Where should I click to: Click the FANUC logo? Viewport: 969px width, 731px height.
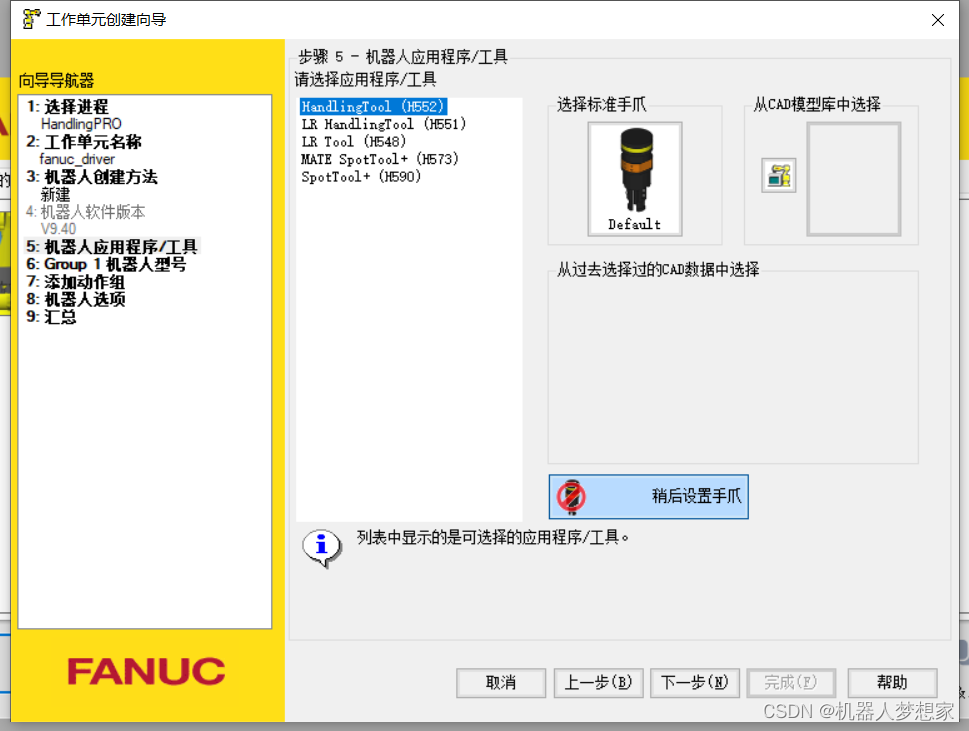[146, 672]
